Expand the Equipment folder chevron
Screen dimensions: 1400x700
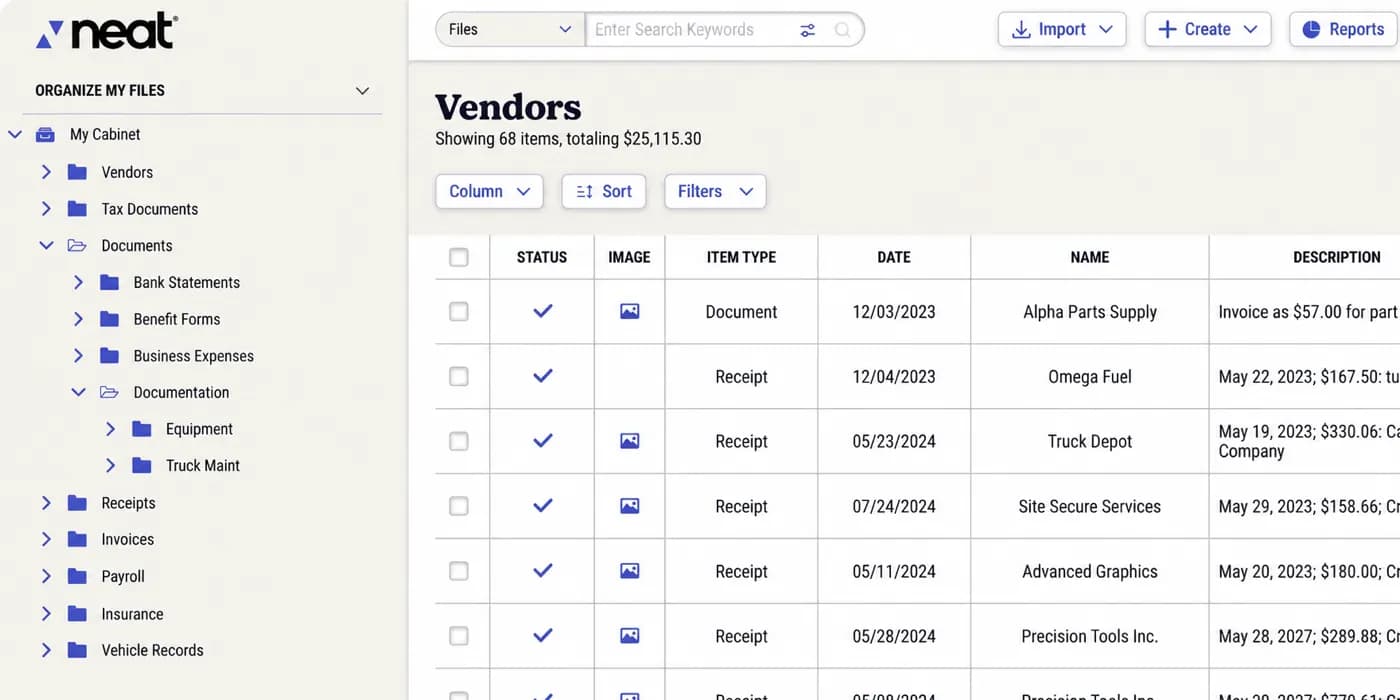coord(110,429)
